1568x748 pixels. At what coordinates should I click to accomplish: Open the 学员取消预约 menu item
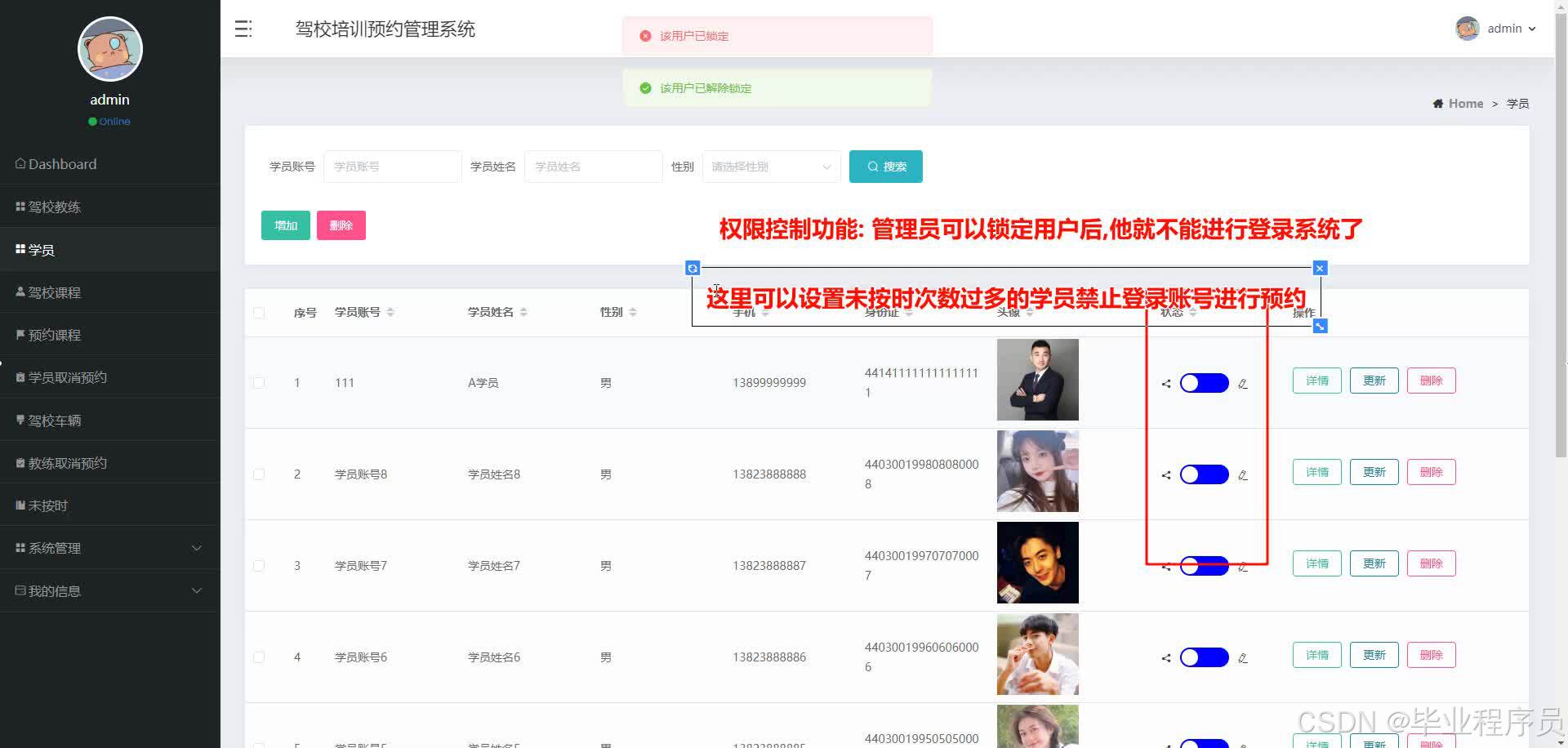tap(110, 377)
